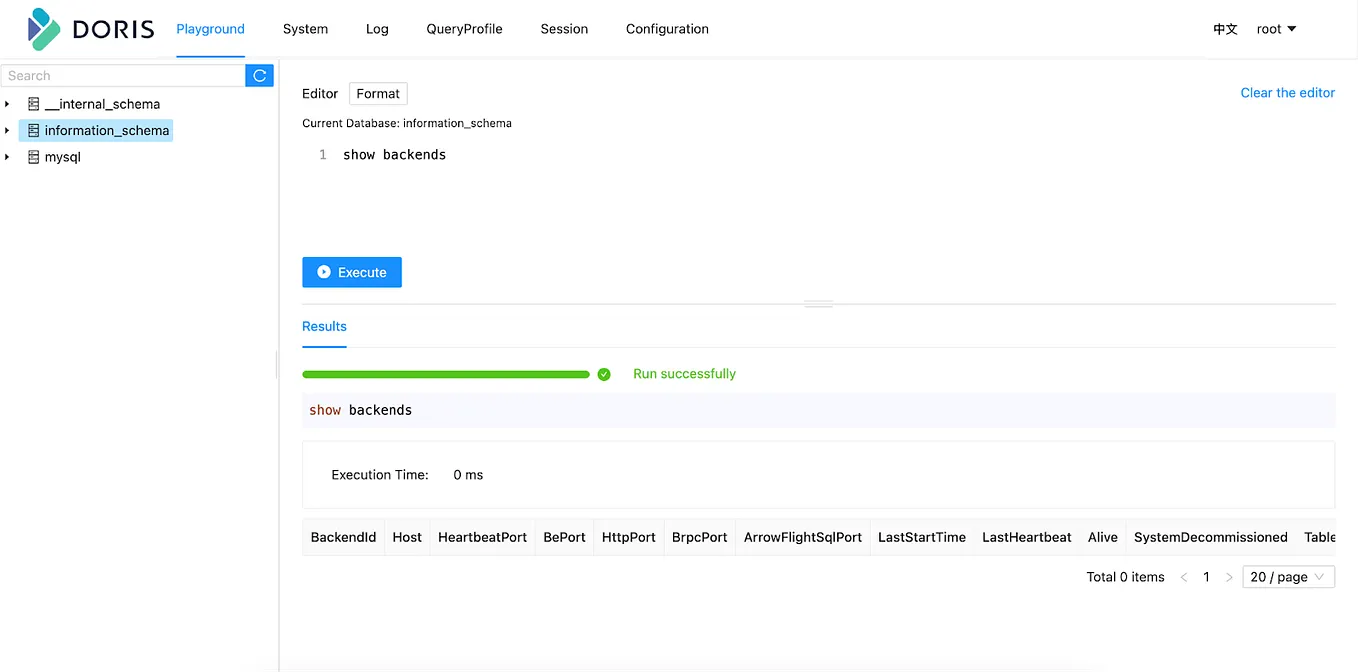Select the Results tab
The image size is (1358, 672).
coord(324,326)
